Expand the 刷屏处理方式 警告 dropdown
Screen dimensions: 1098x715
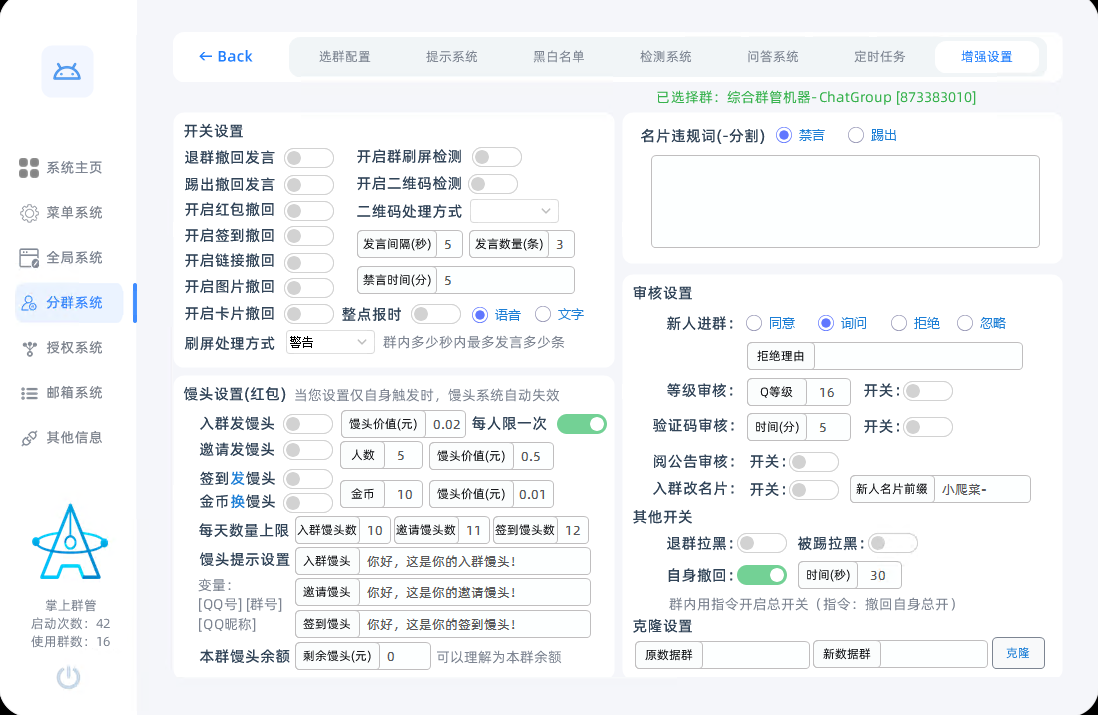click(330, 342)
